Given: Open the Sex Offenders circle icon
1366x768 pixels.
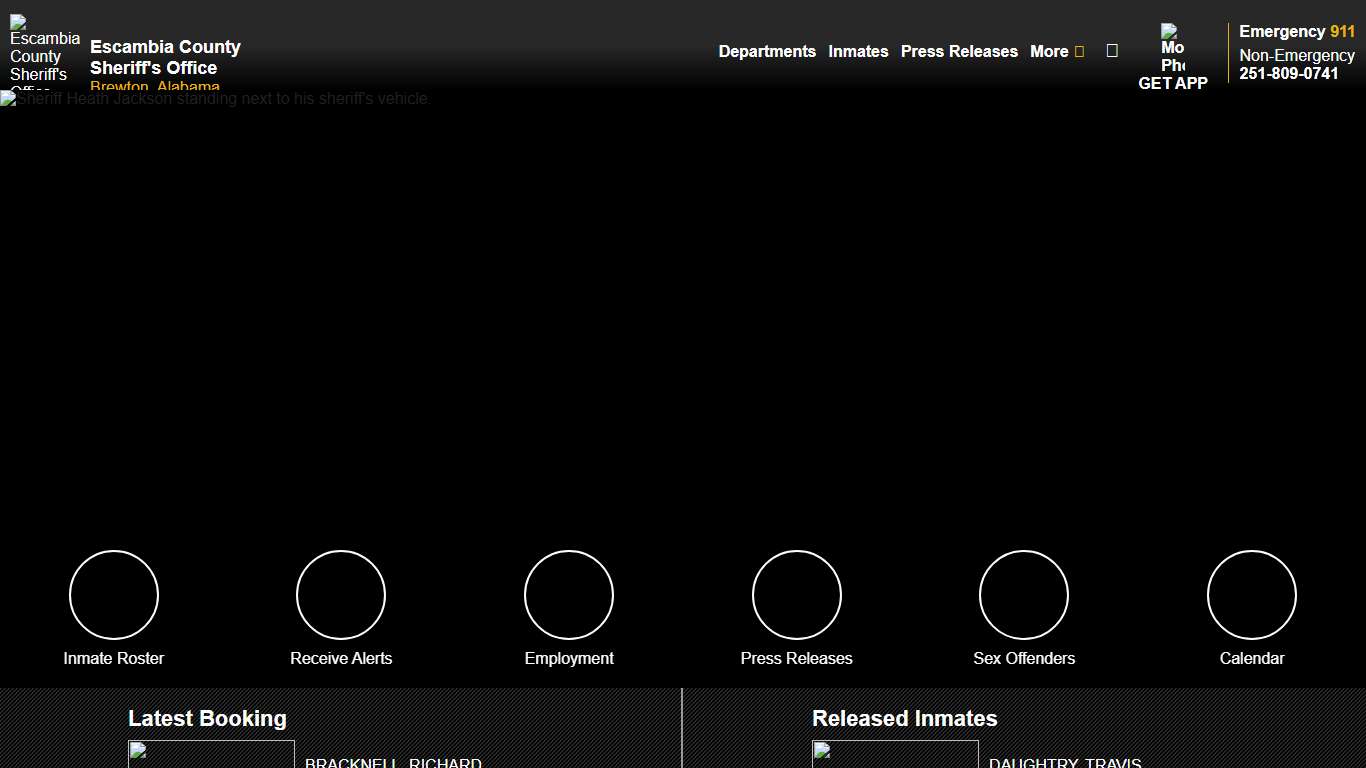Looking at the screenshot, I should tap(1024, 595).
